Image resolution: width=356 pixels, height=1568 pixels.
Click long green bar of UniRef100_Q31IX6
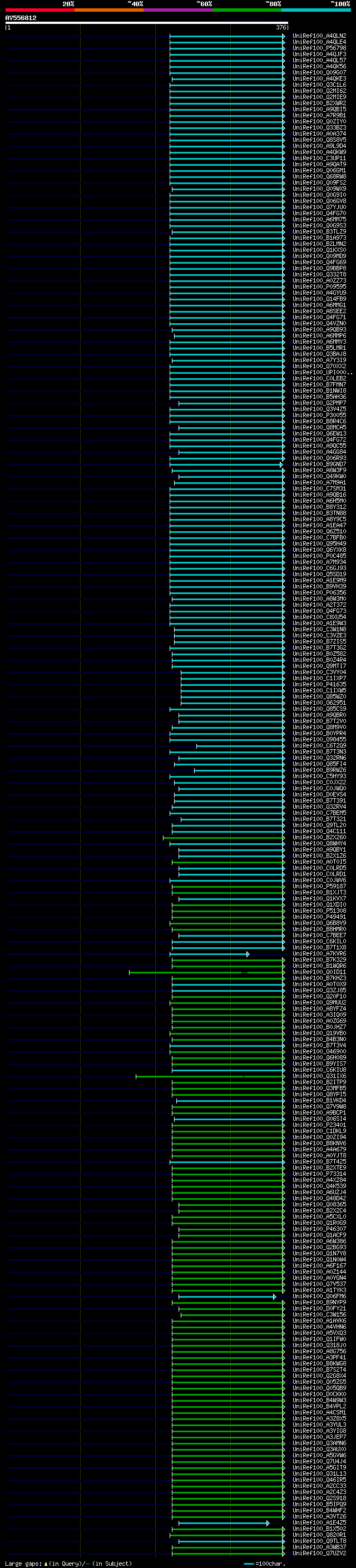(x=210, y=1076)
